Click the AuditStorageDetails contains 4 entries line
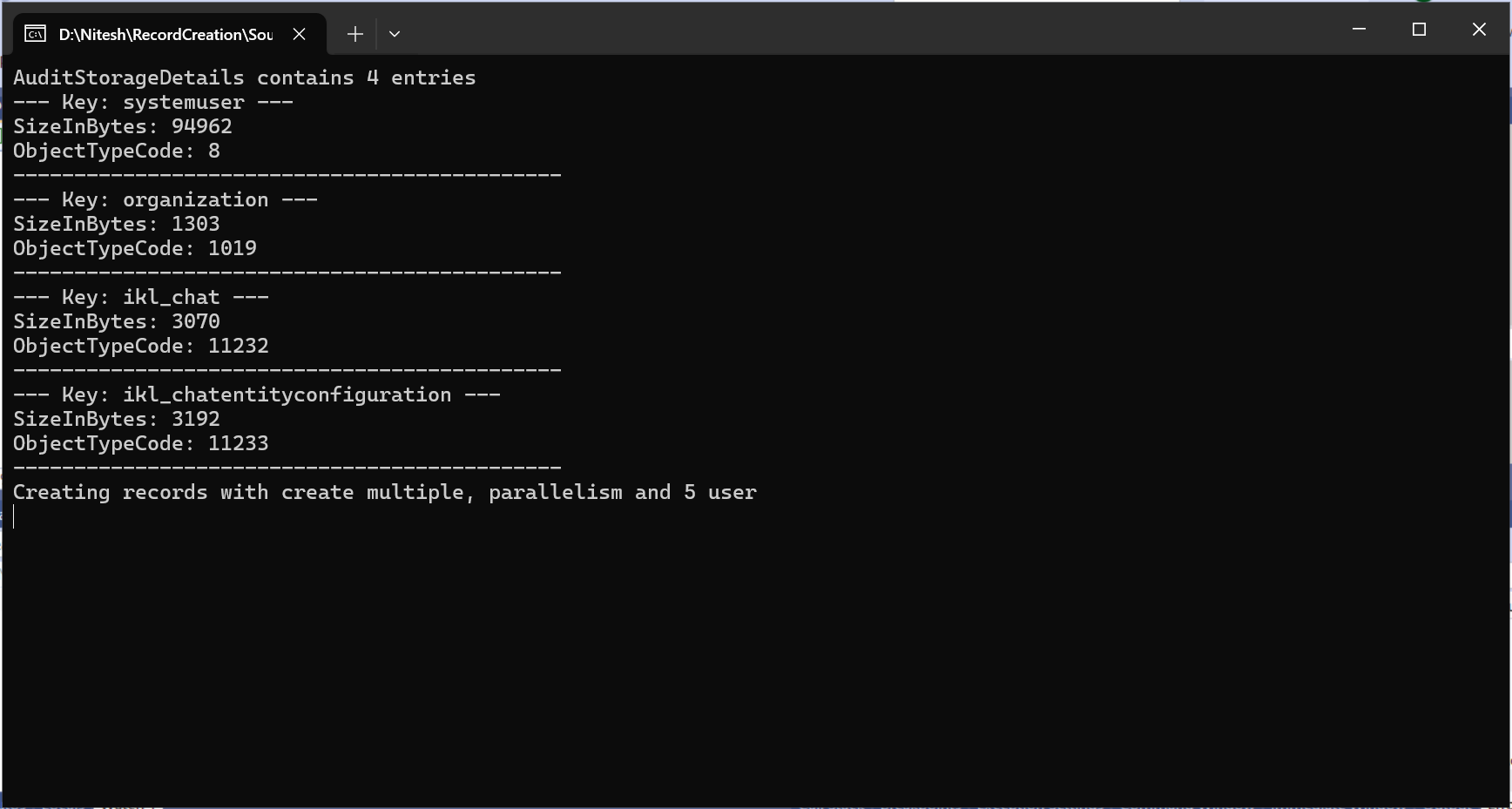Screen dimensions: 1512x809 pos(245,78)
